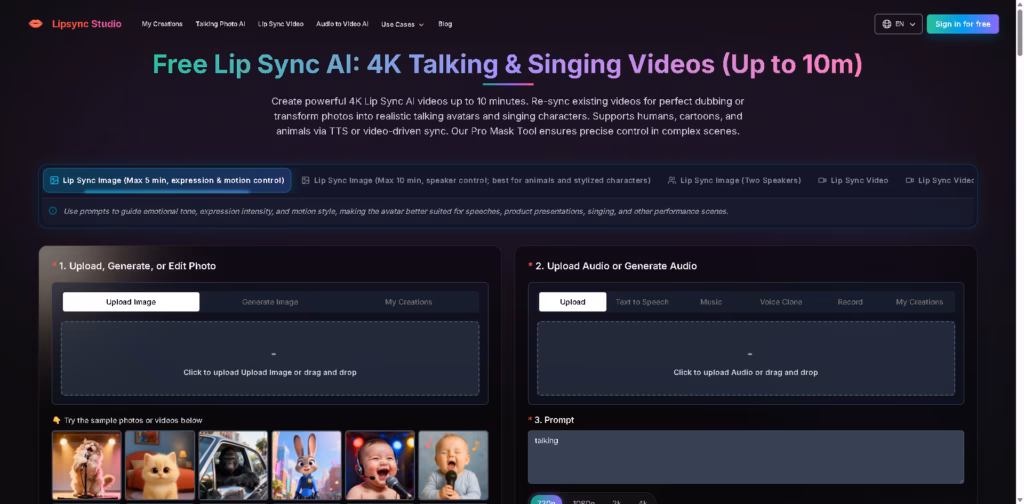Viewport: 1024px width, 504px height.
Task: Choose the fluffy kitten sample photo
Action: click(160, 465)
